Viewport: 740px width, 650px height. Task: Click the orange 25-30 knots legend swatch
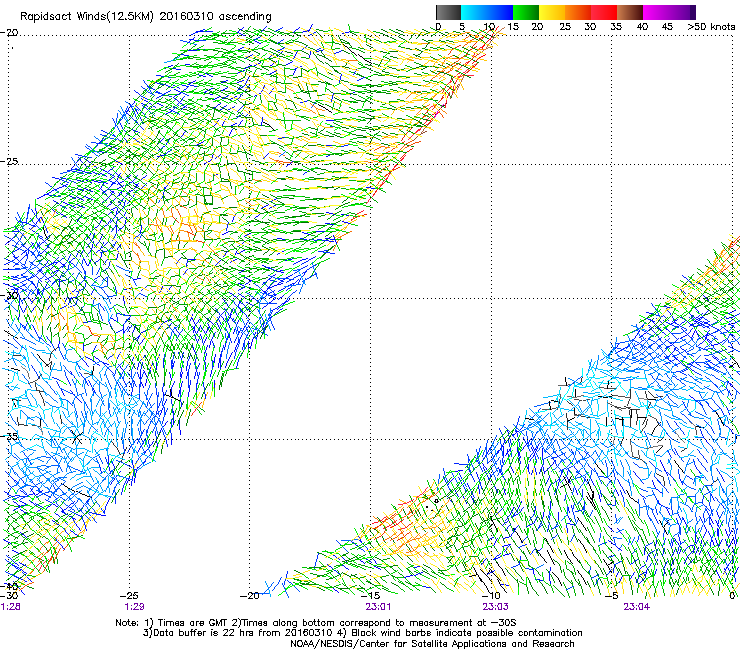coord(578,12)
